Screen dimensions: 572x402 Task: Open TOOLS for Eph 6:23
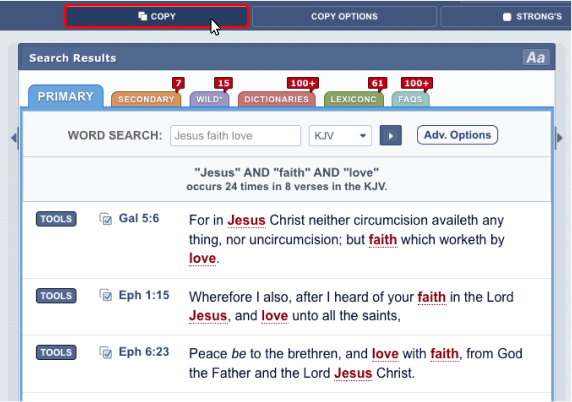pos(56,352)
